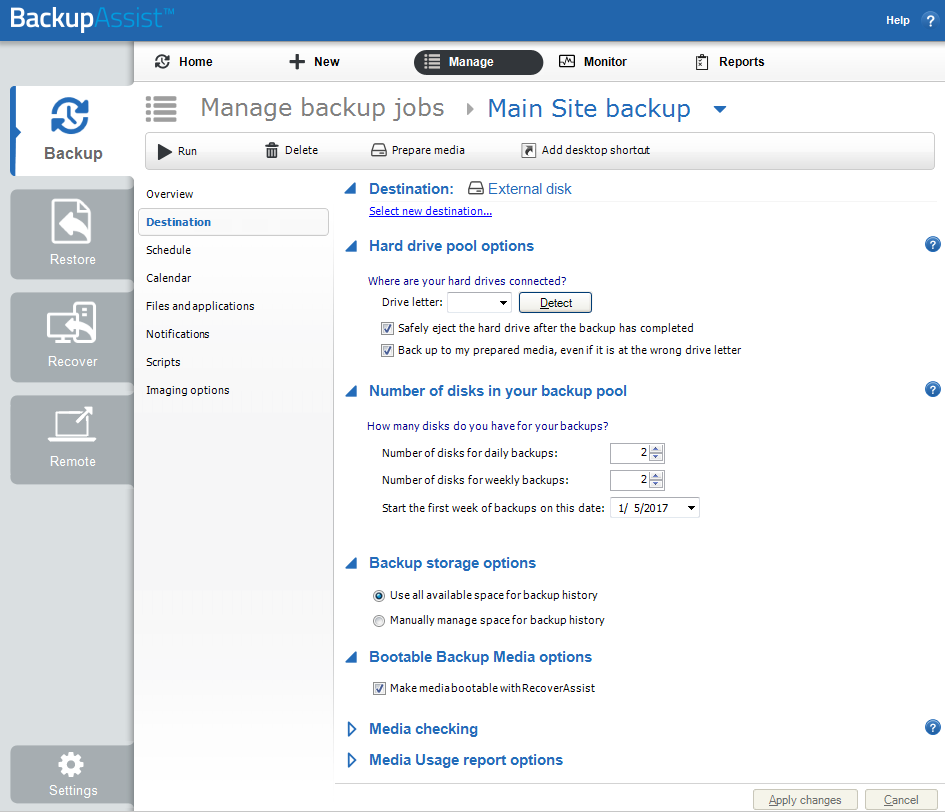
Task: Increase number of disks for weekly backups
Action: pos(656,476)
